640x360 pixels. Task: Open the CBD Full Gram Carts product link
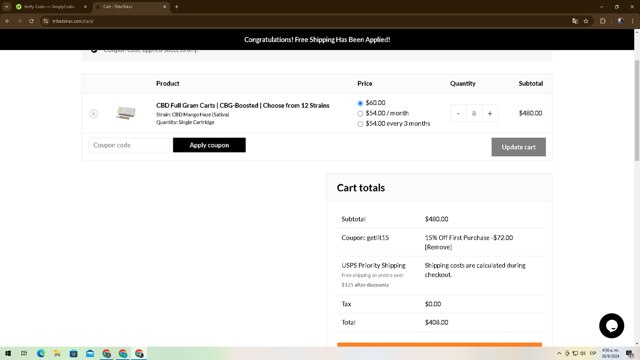(x=242, y=105)
